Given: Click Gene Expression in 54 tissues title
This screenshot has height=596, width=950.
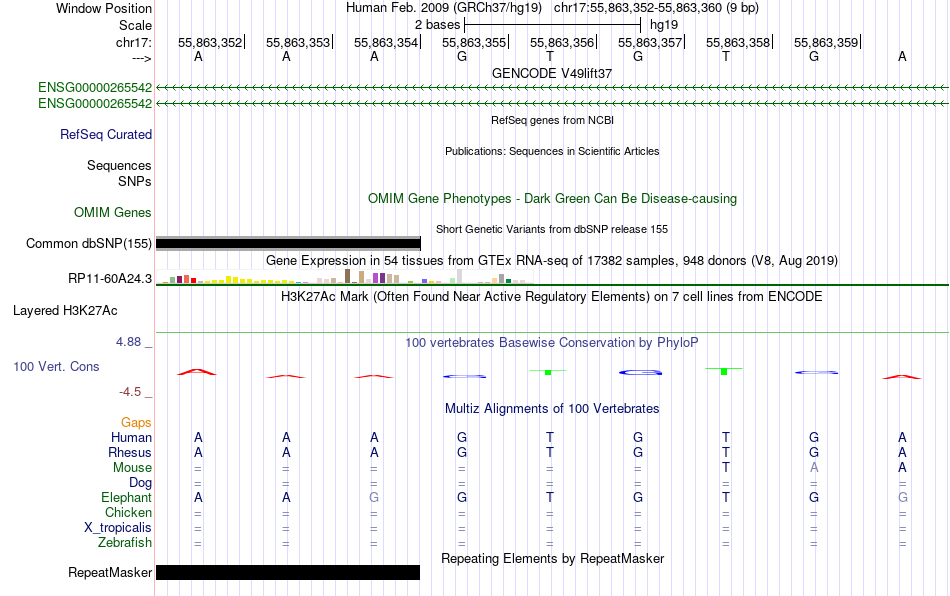Looking at the screenshot, I should (x=552, y=260).
